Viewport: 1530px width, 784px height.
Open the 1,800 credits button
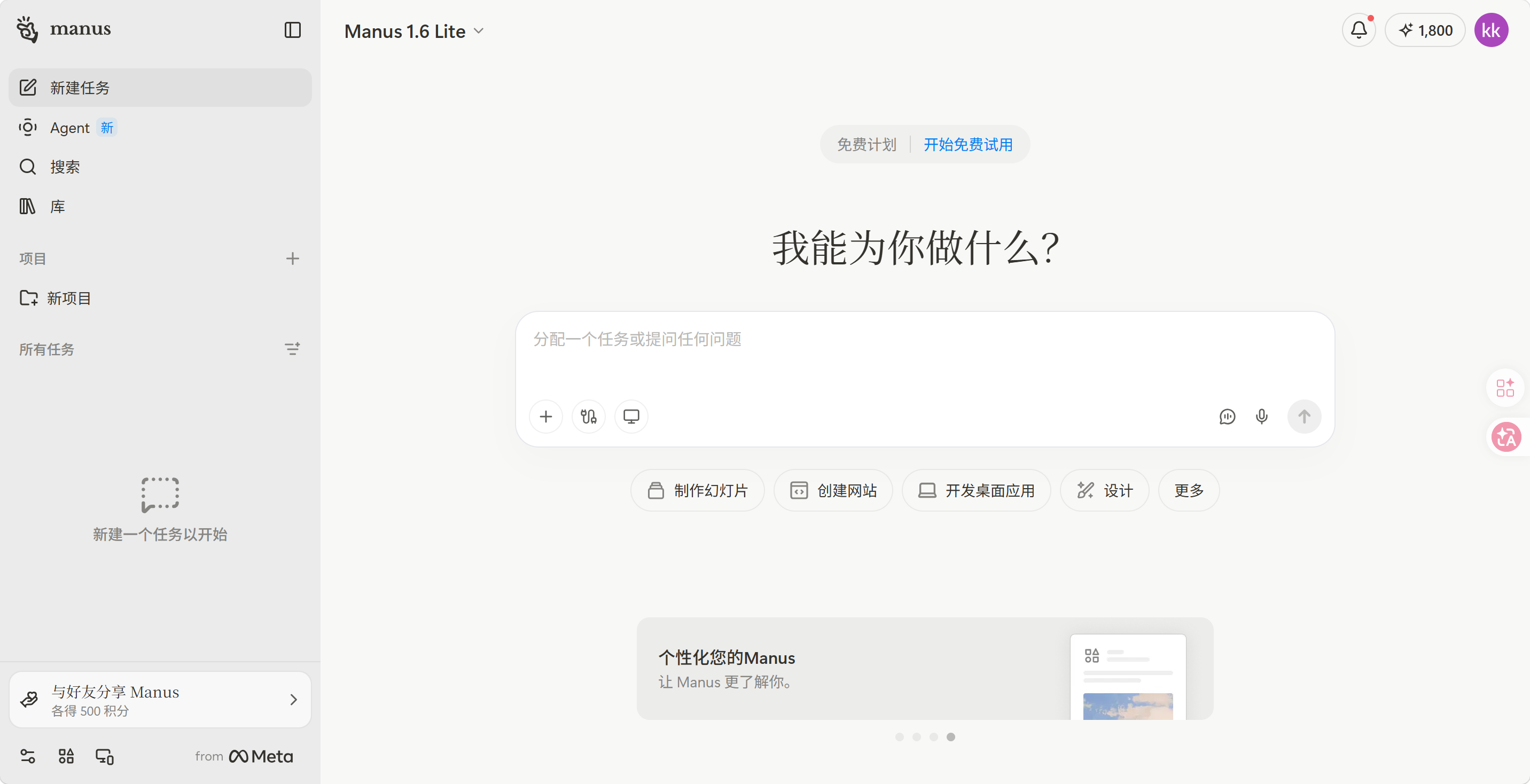[1425, 30]
